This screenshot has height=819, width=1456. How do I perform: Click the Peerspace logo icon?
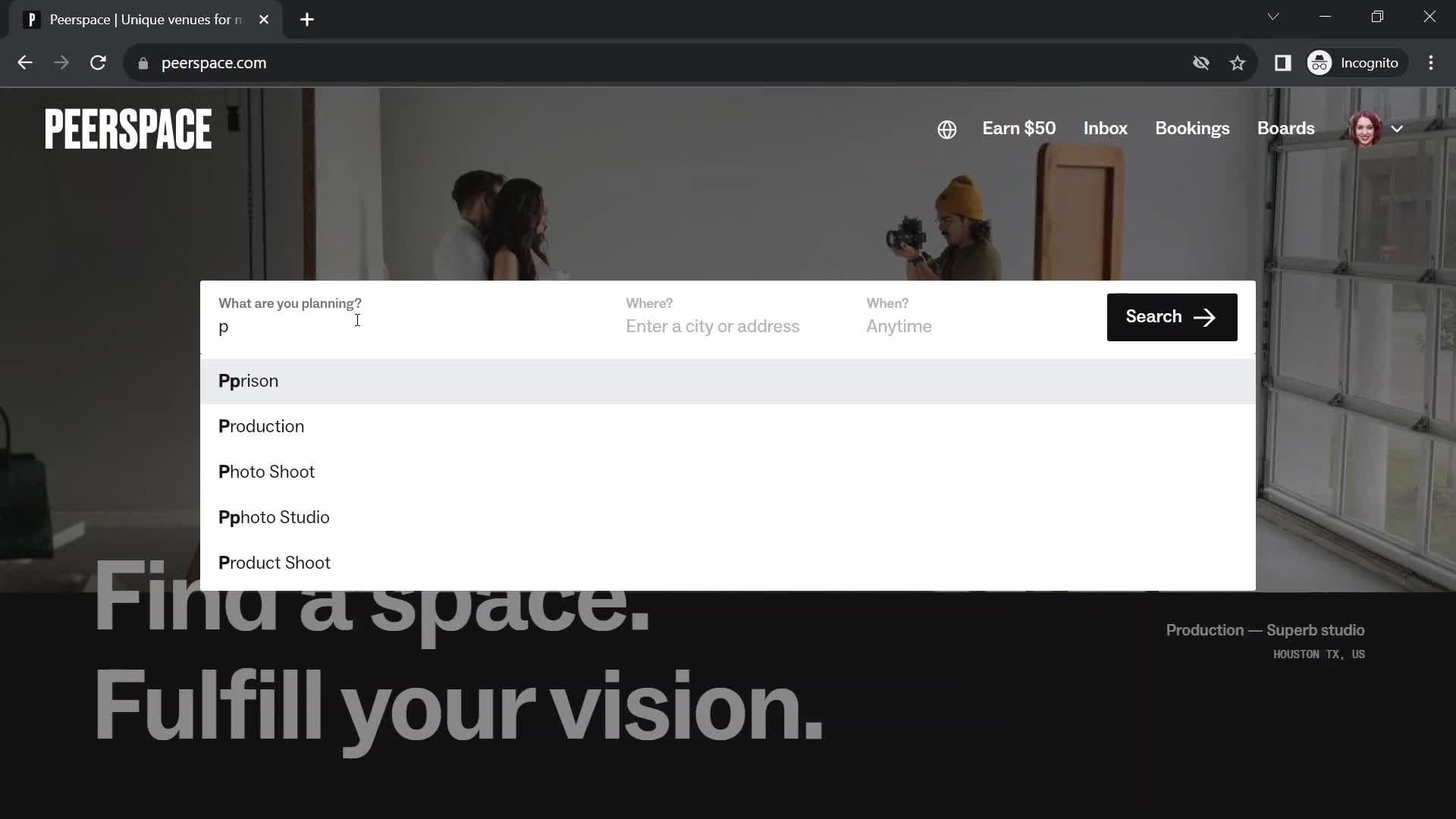point(128,128)
